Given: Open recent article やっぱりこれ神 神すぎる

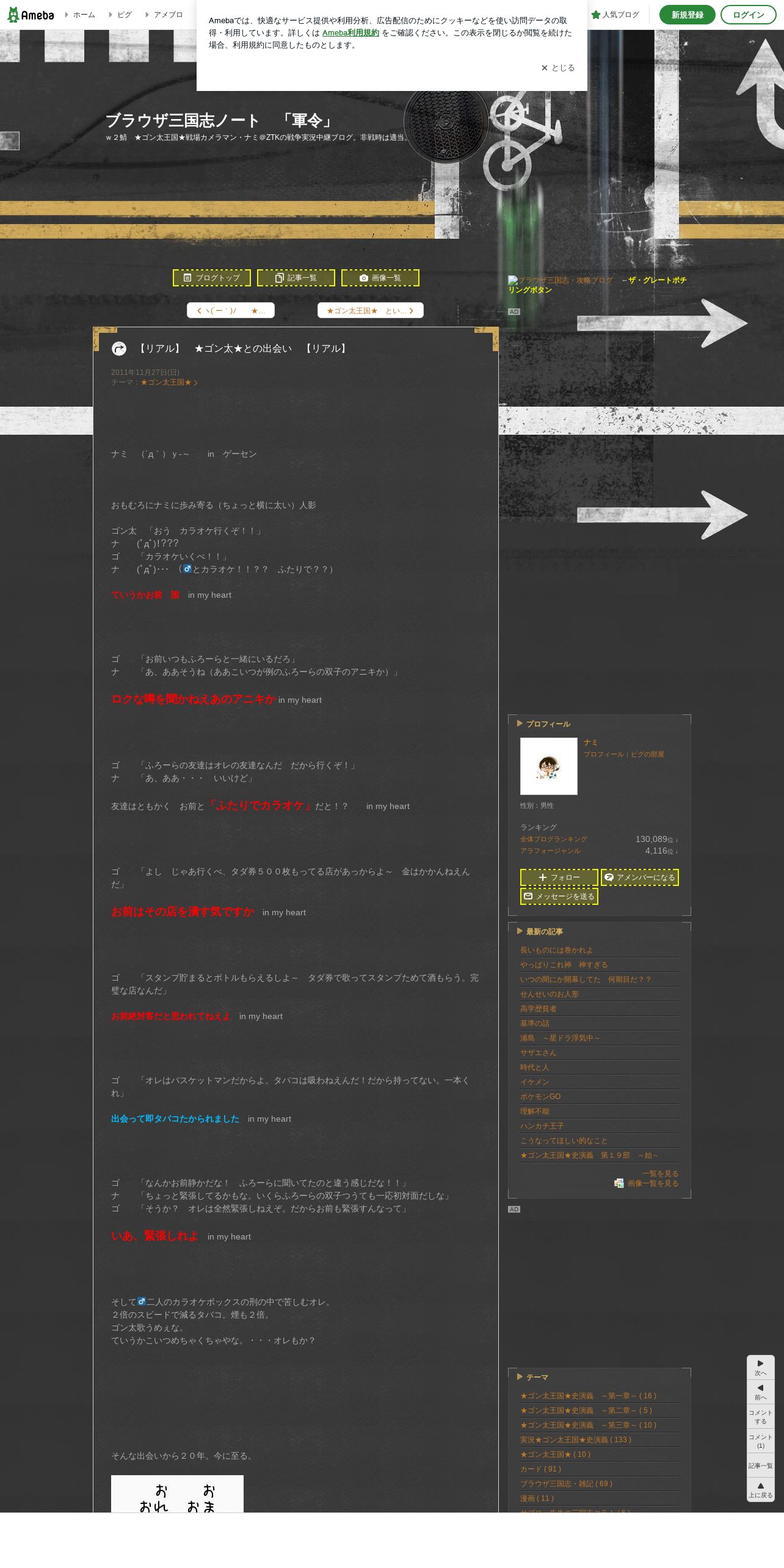Looking at the screenshot, I should 564,965.
